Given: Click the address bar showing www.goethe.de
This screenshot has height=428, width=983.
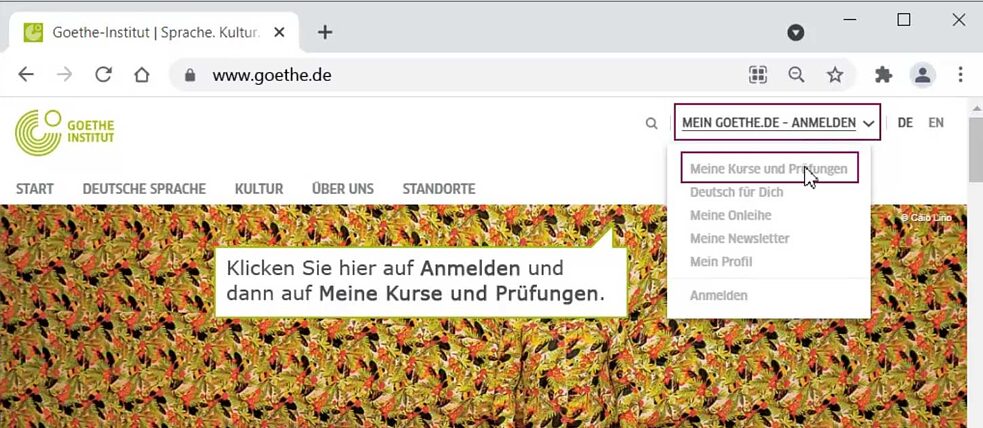Looking at the screenshot, I should pos(450,74).
